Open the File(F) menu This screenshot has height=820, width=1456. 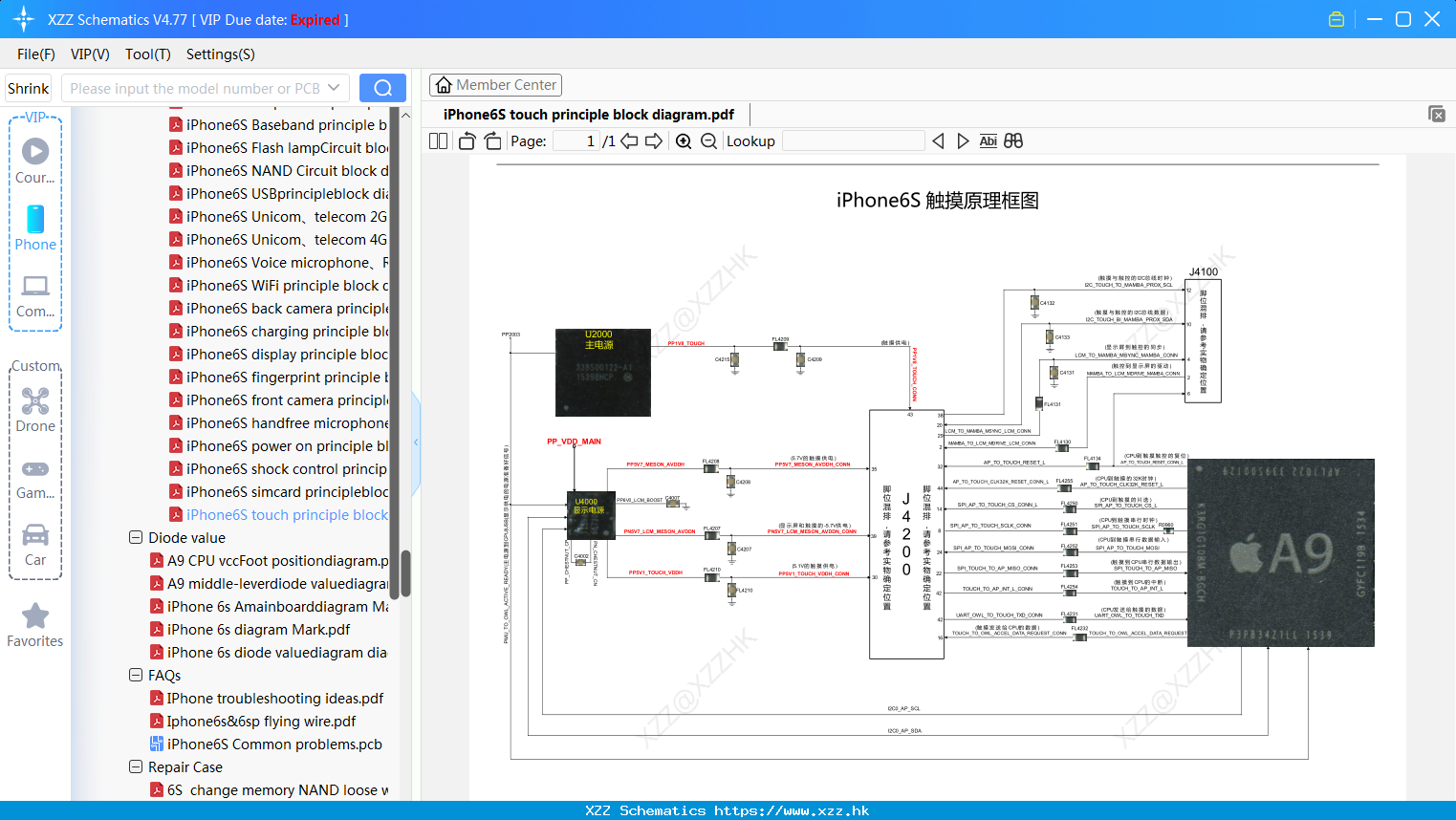tap(36, 54)
